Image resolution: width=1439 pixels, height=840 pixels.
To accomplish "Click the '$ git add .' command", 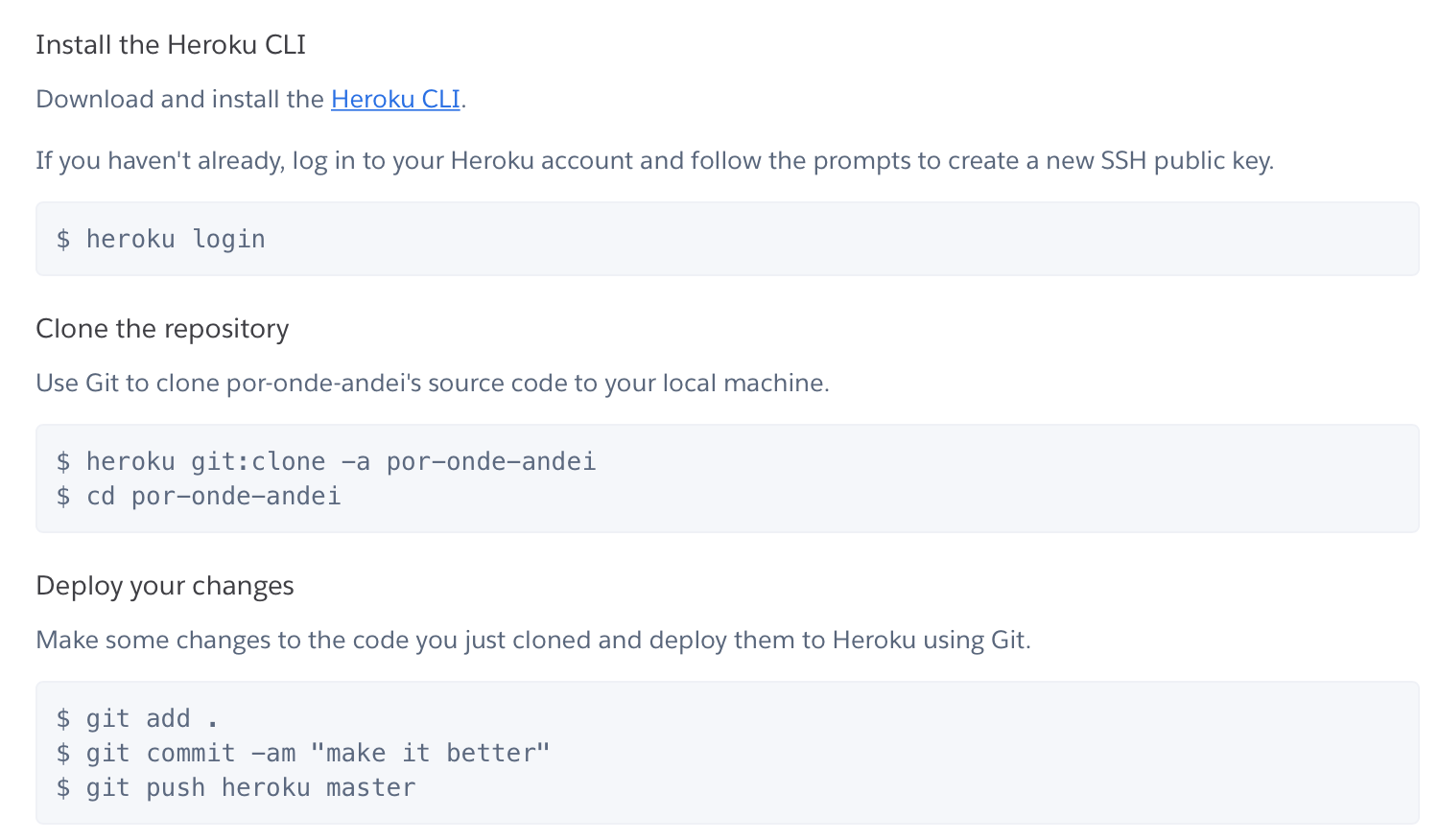I will point(137,718).
